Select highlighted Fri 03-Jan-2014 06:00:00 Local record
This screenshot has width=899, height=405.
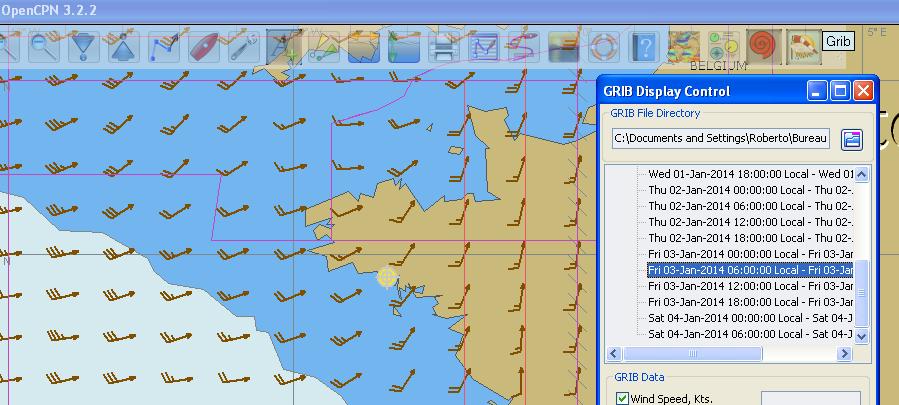tap(751, 270)
